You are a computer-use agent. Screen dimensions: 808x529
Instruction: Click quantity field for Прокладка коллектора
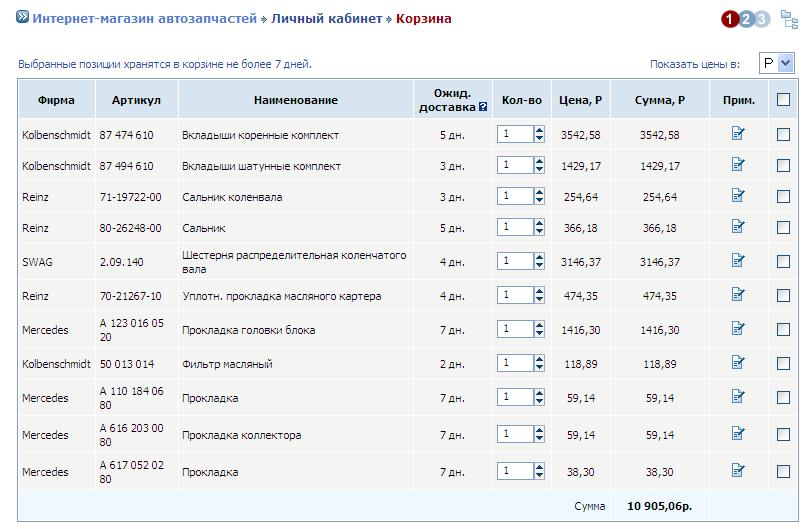pos(515,434)
